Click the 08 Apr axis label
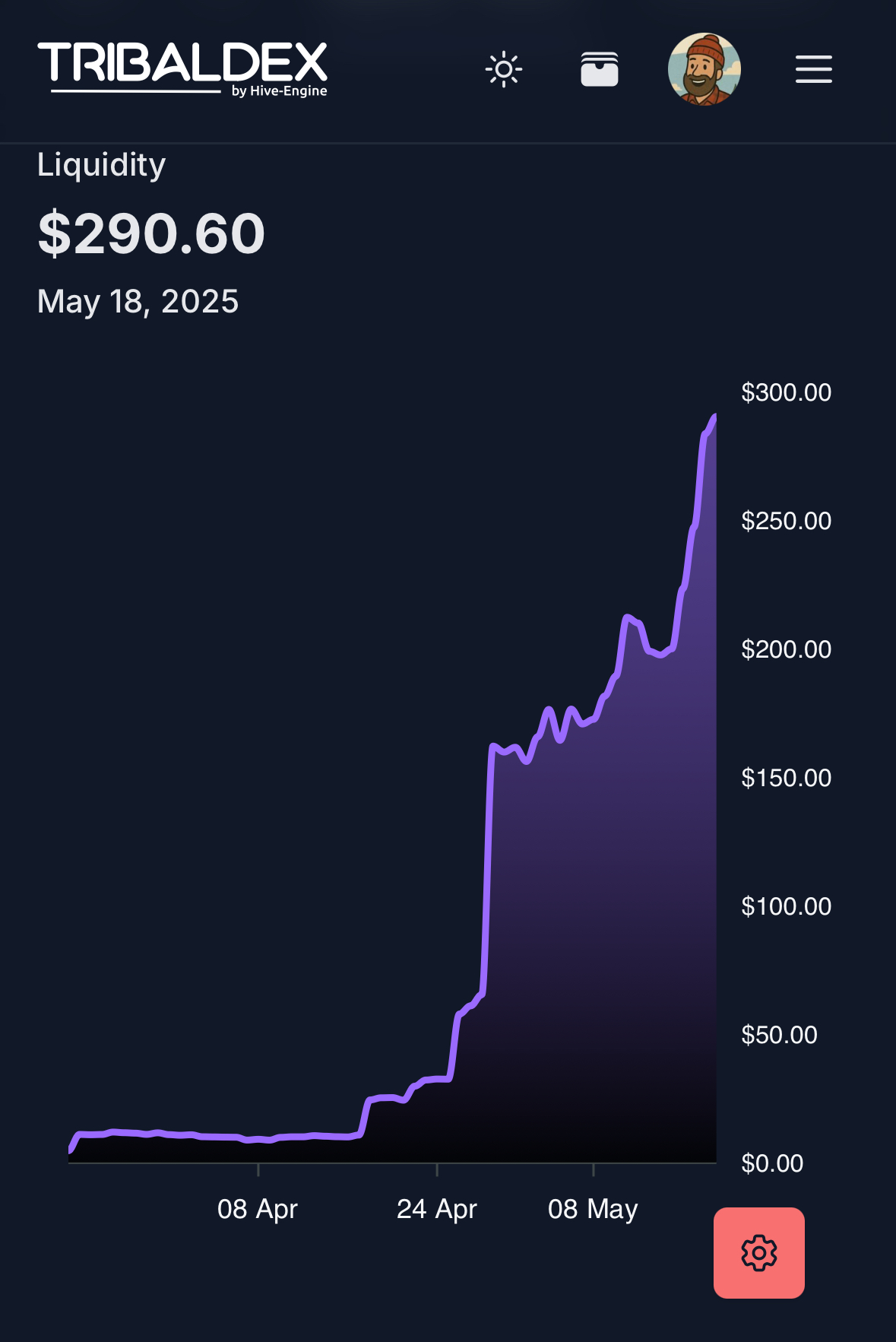 click(x=258, y=1209)
